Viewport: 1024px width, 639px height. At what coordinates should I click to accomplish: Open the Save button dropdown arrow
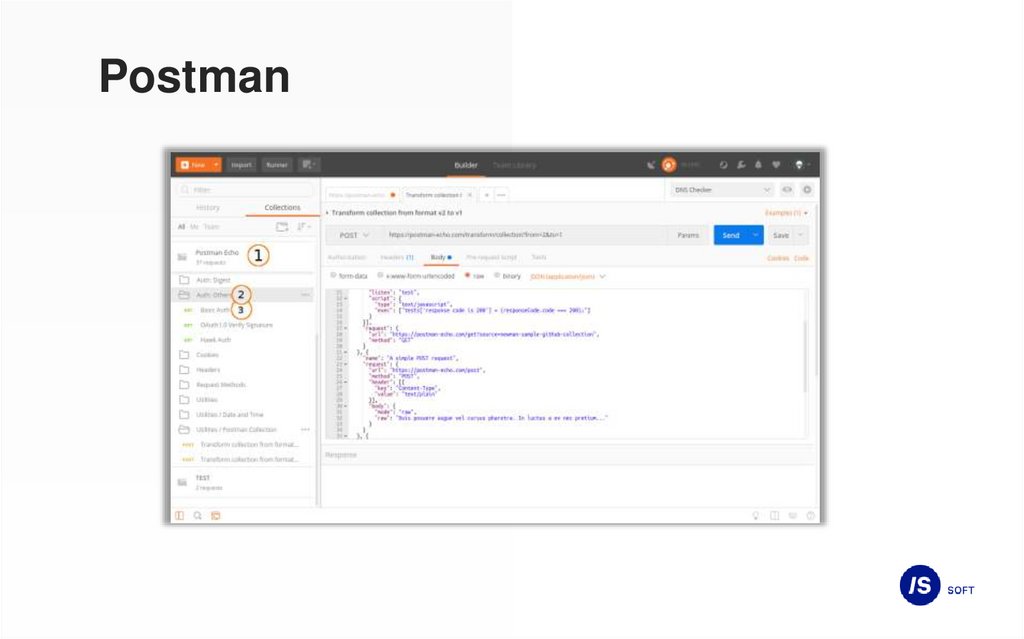[801, 235]
